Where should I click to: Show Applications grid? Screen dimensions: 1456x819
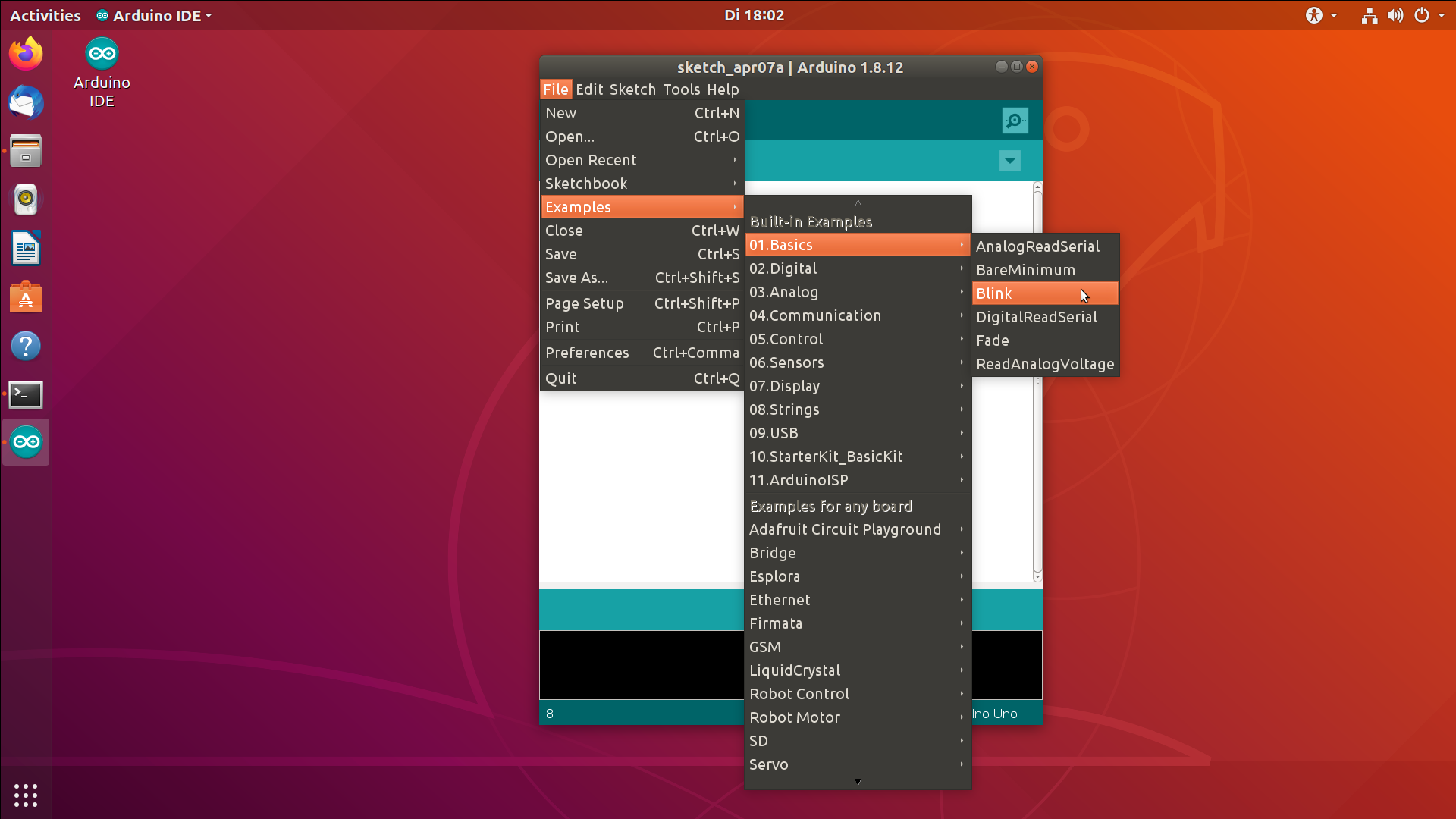26,795
